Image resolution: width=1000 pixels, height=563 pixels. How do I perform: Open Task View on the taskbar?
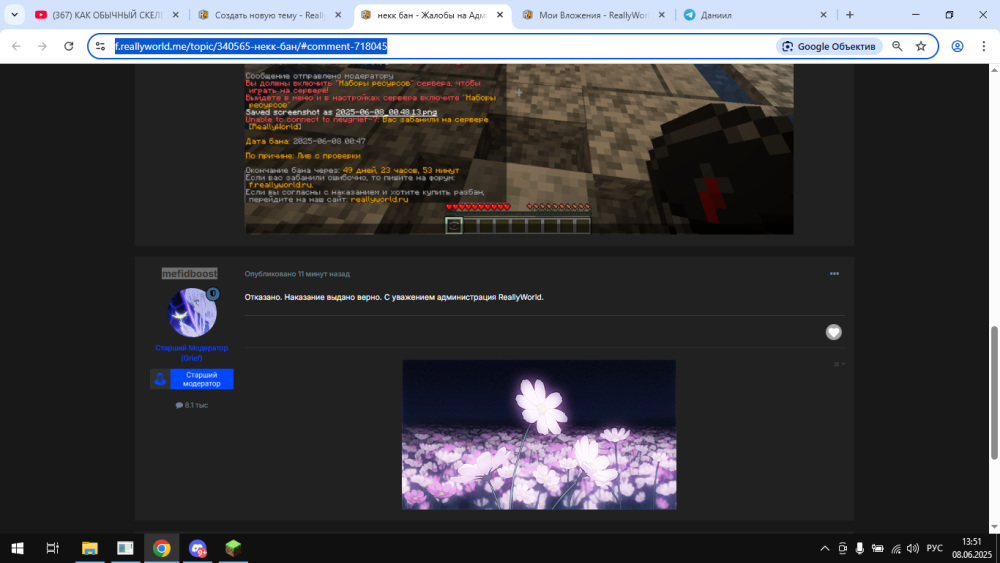point(53,548)
